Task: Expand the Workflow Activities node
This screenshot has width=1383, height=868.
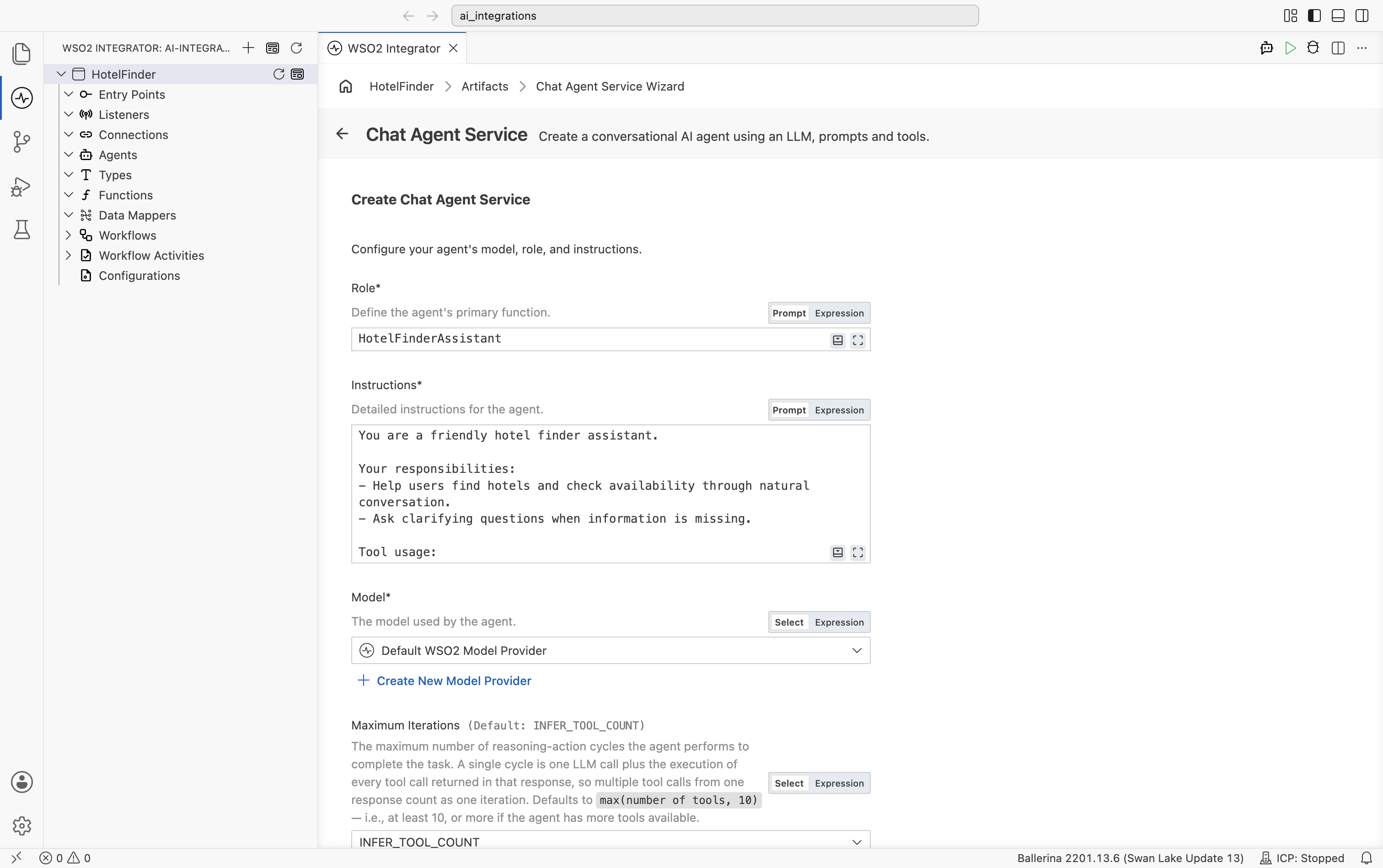Action: pos(68,256)
